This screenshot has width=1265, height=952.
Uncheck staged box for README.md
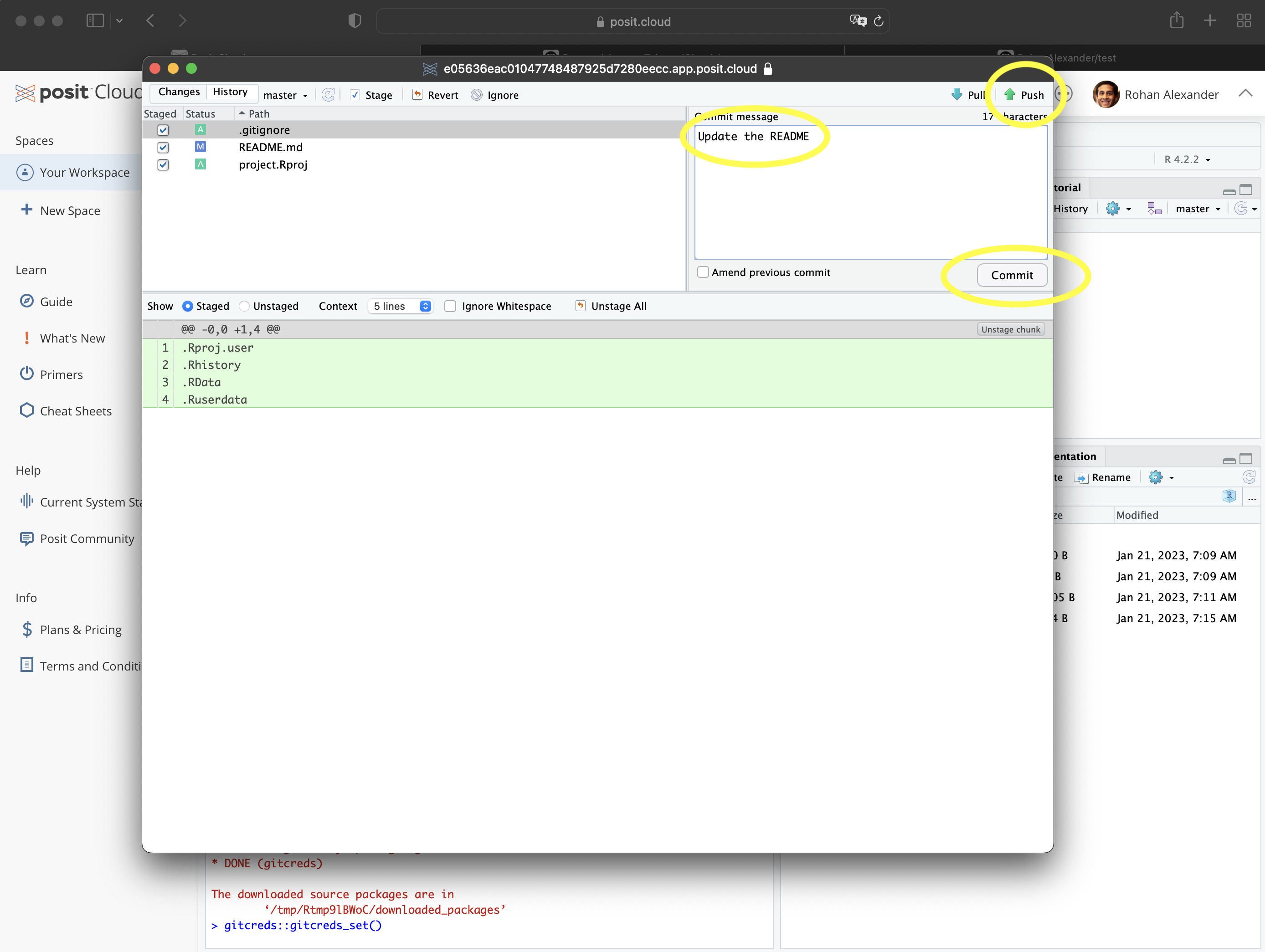(x=163, y=148)
